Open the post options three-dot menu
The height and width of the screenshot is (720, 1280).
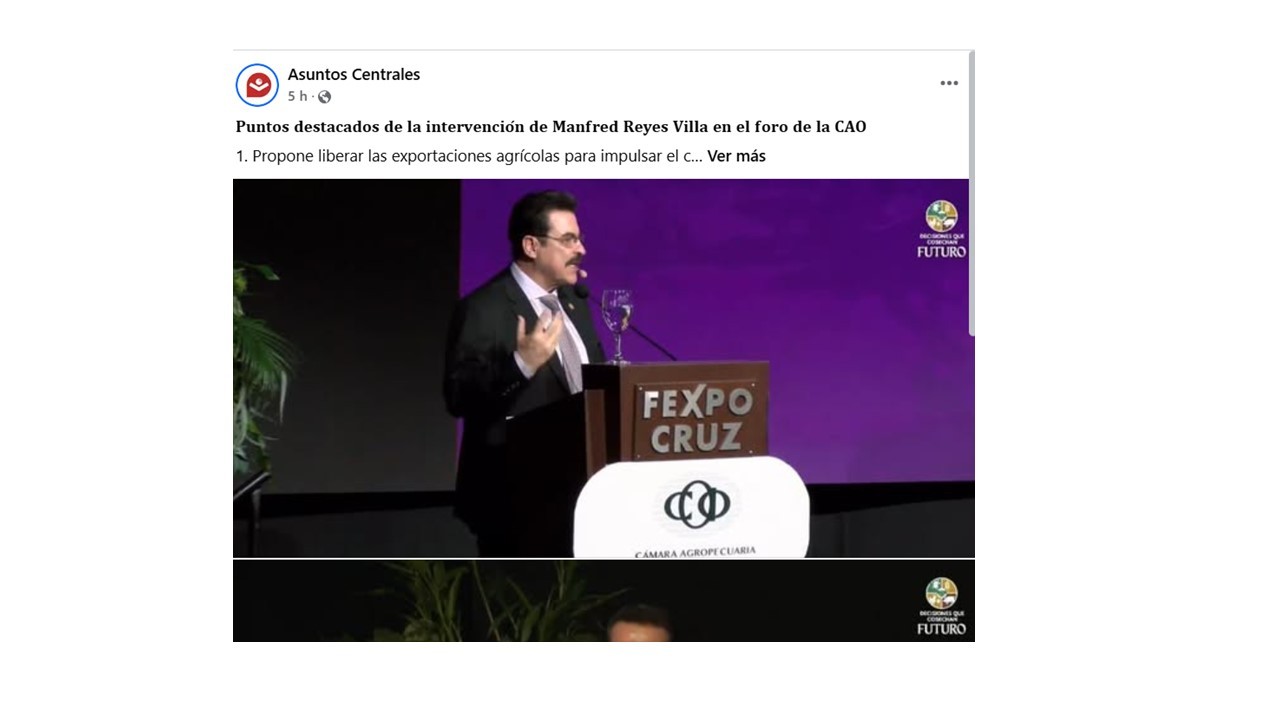(x=949, y=83)
